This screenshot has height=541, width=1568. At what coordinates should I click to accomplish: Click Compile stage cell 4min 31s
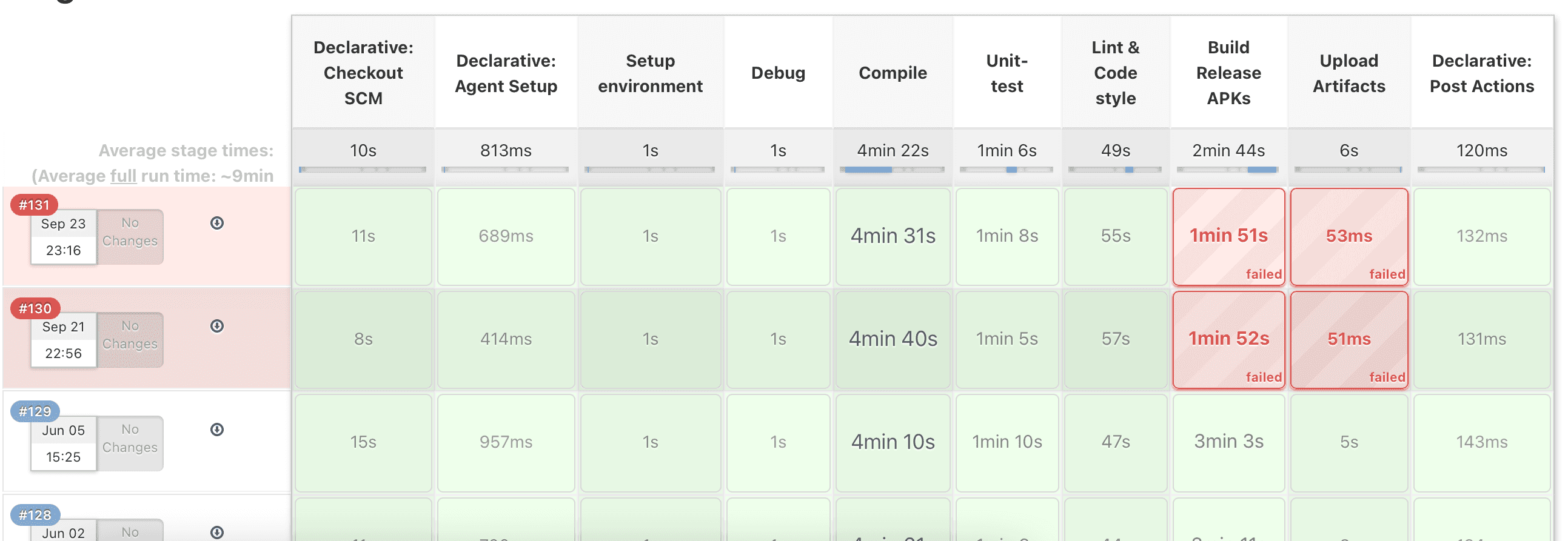(893, 237)
